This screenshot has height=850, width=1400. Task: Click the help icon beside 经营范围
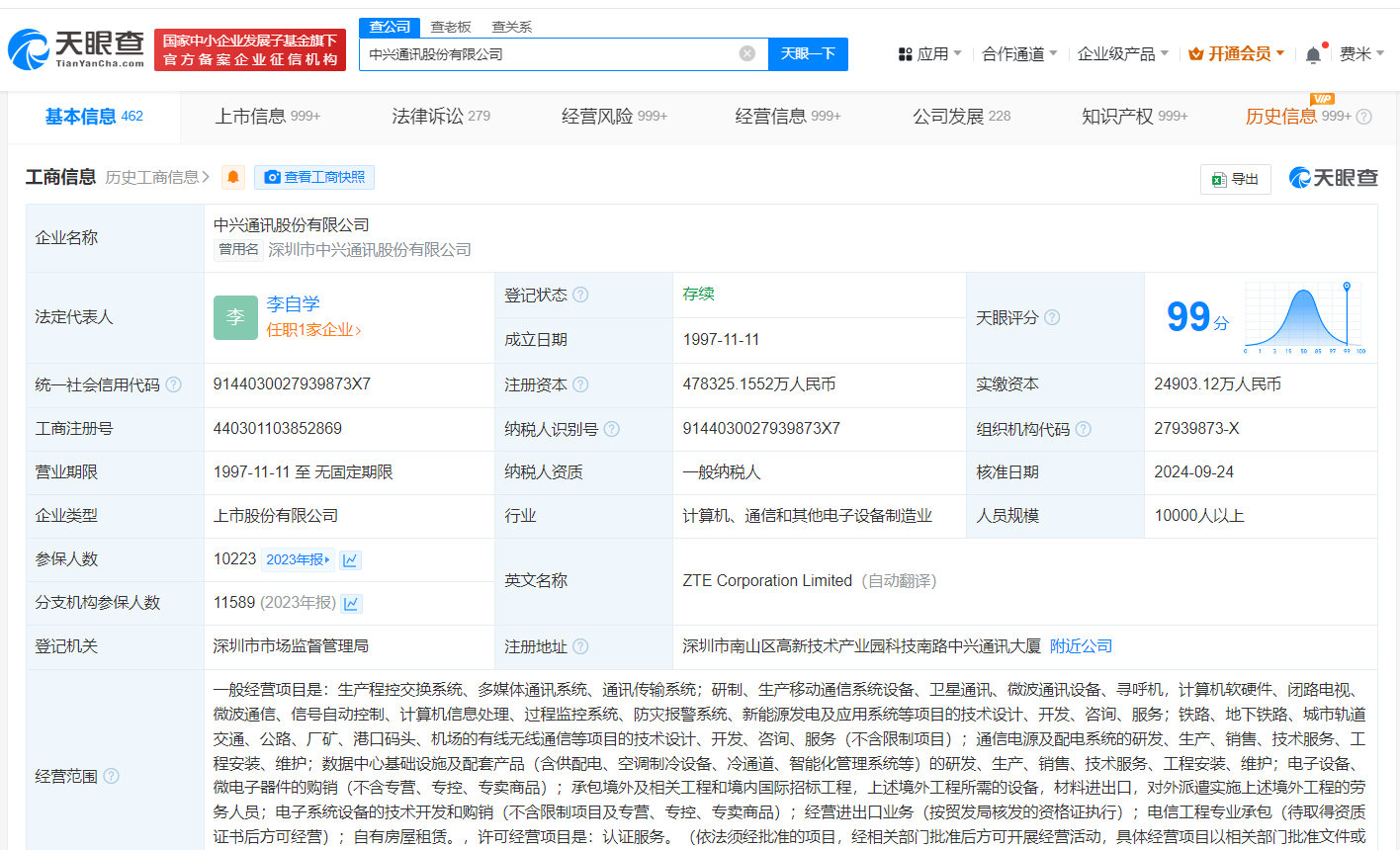click(111, 776)
